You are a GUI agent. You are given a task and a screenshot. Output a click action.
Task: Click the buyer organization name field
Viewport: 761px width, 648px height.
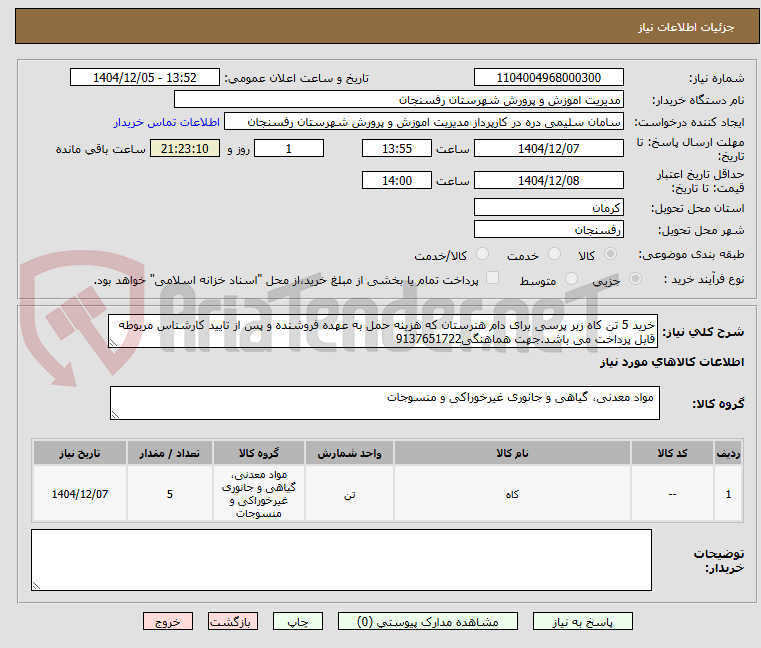pyautogui.click(x=398, y=100)
